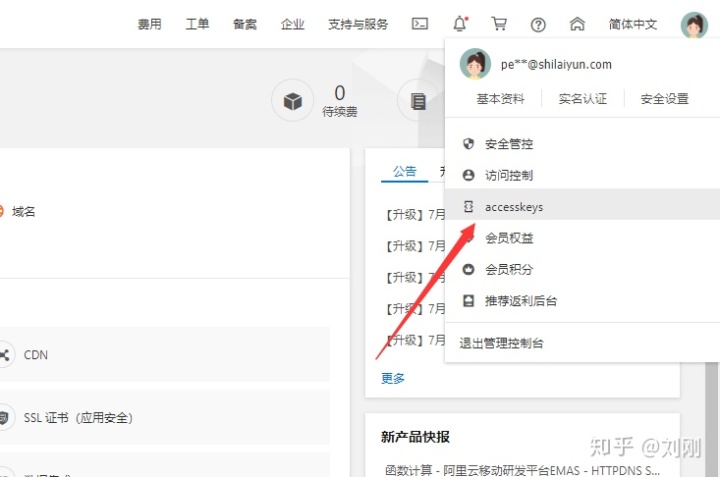The image size is (720, 477).
Task: Open SSL 证书 (应用安全) row
Action: (165, 417)
